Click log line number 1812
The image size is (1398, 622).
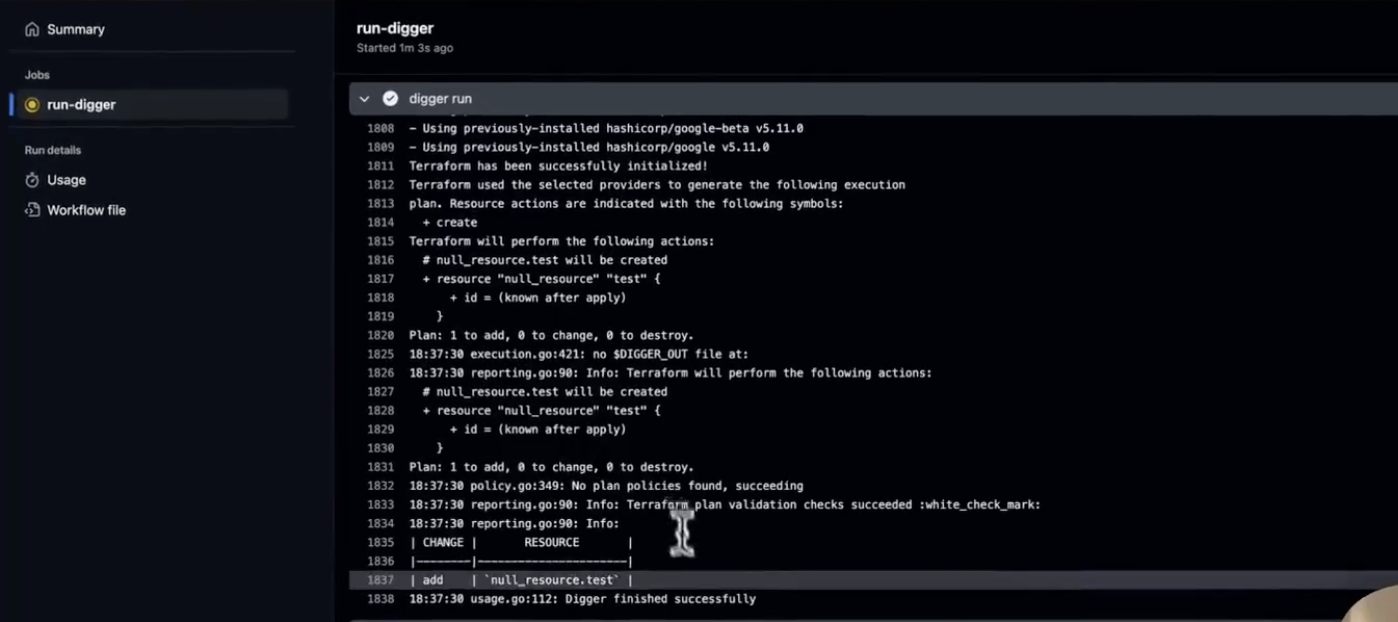(380, 185)
